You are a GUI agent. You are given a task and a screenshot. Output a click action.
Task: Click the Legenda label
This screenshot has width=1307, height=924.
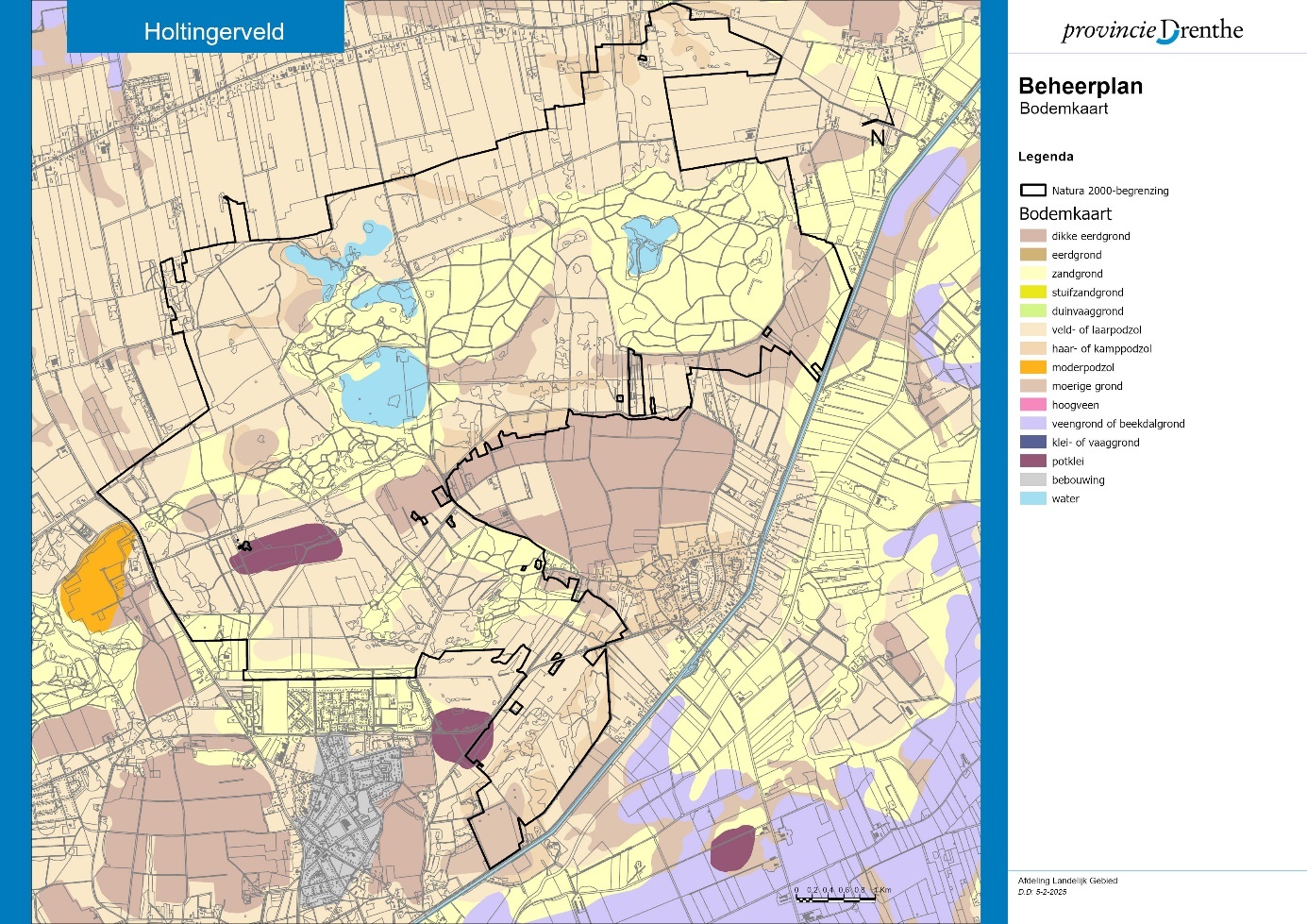pos(1046,157)
